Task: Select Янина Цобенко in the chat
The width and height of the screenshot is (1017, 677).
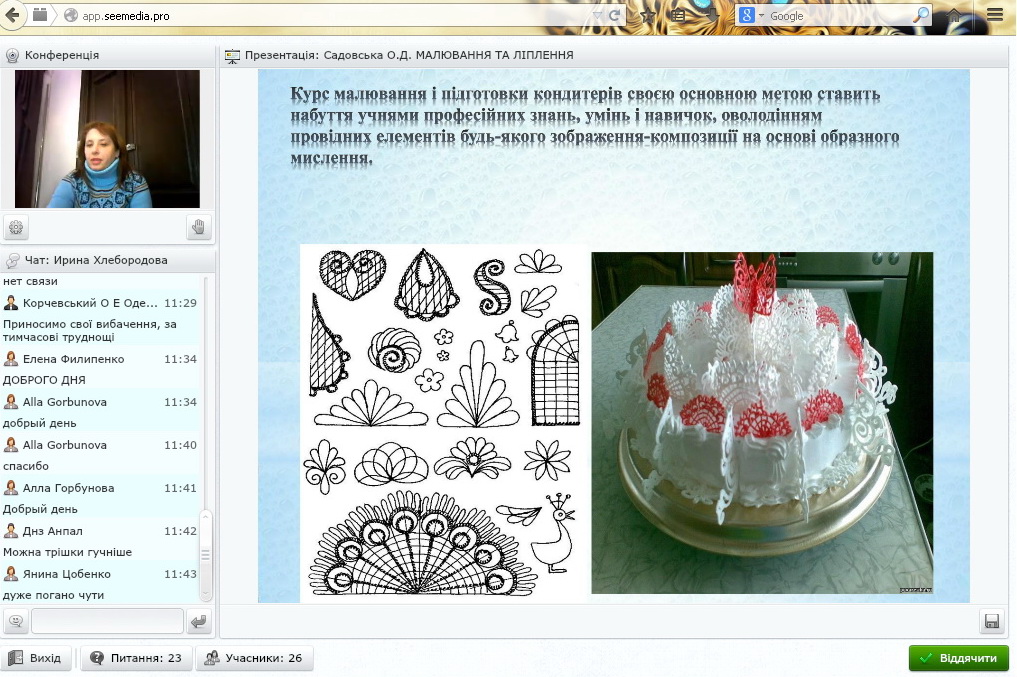Action: coord(67,574)
